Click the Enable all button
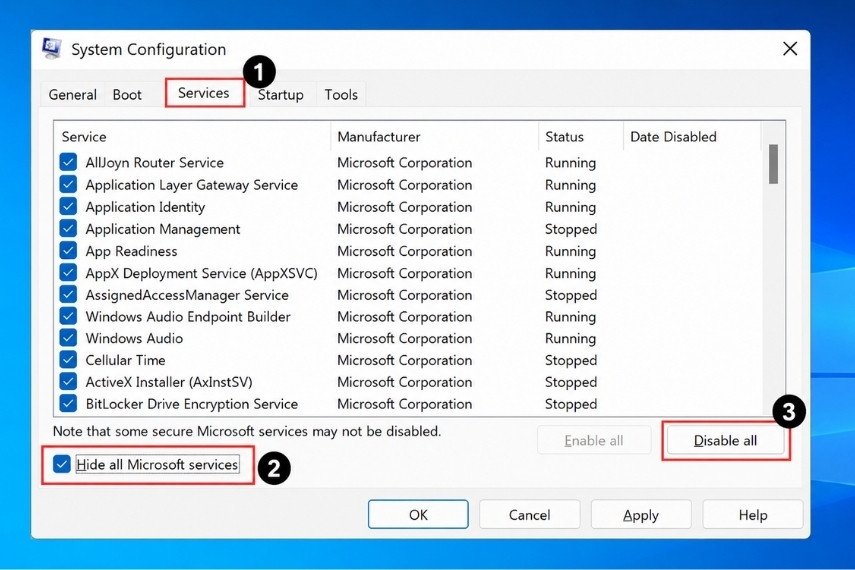Screen dimensions: 855x570 tap(594, 440)
